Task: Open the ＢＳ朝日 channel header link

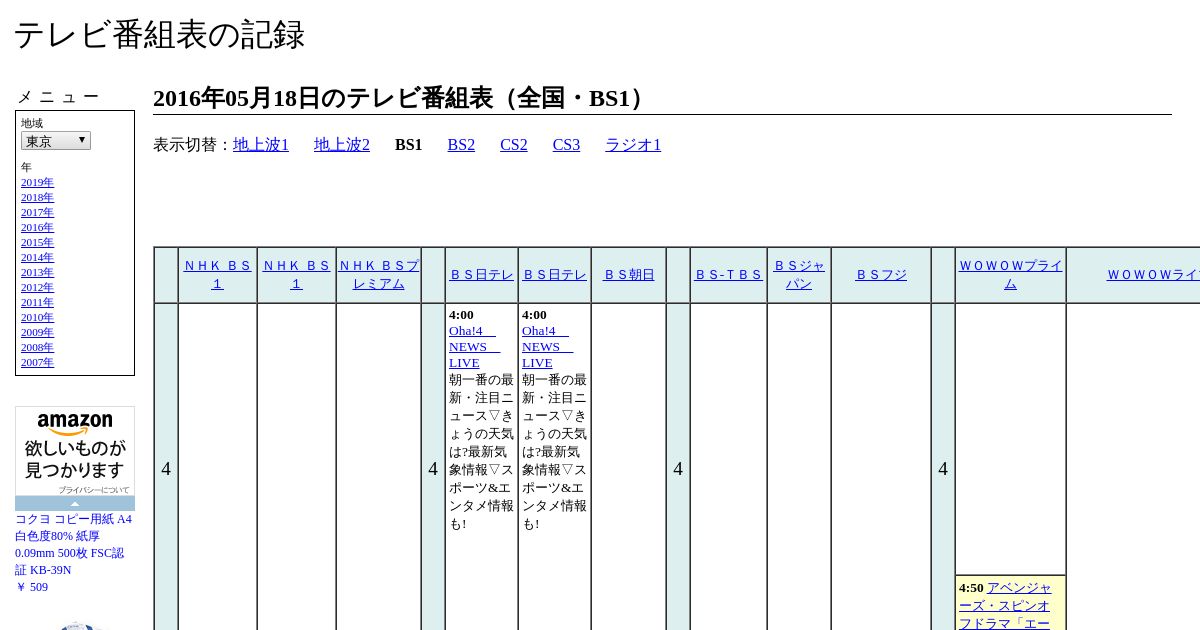Action: coord(628,275)
